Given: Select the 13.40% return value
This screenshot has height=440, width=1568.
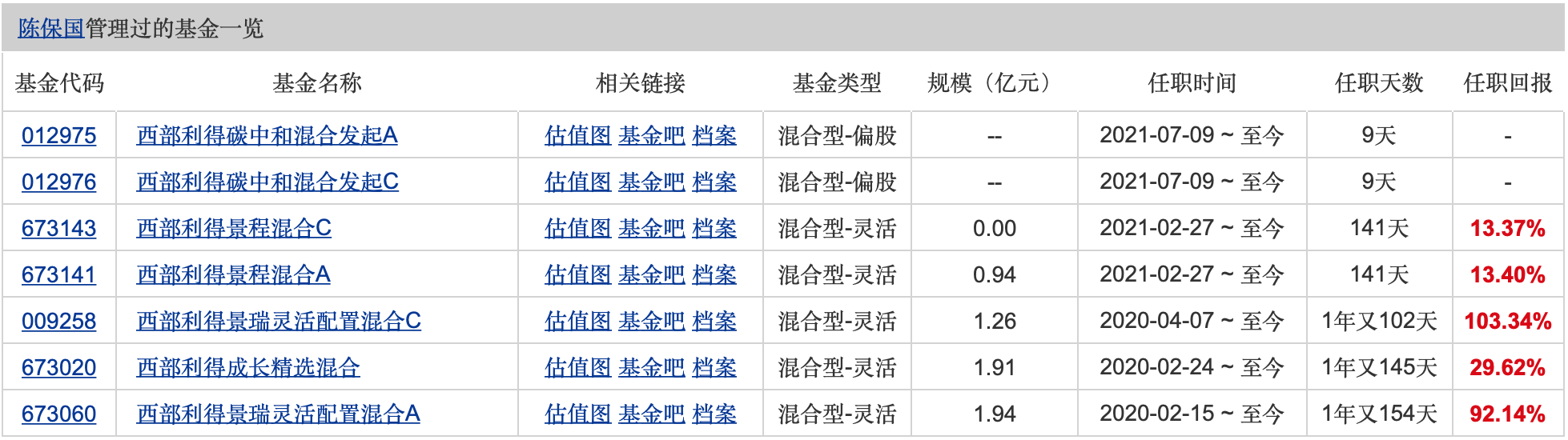Looking at the screenshot, I should tap(1508, 274).
